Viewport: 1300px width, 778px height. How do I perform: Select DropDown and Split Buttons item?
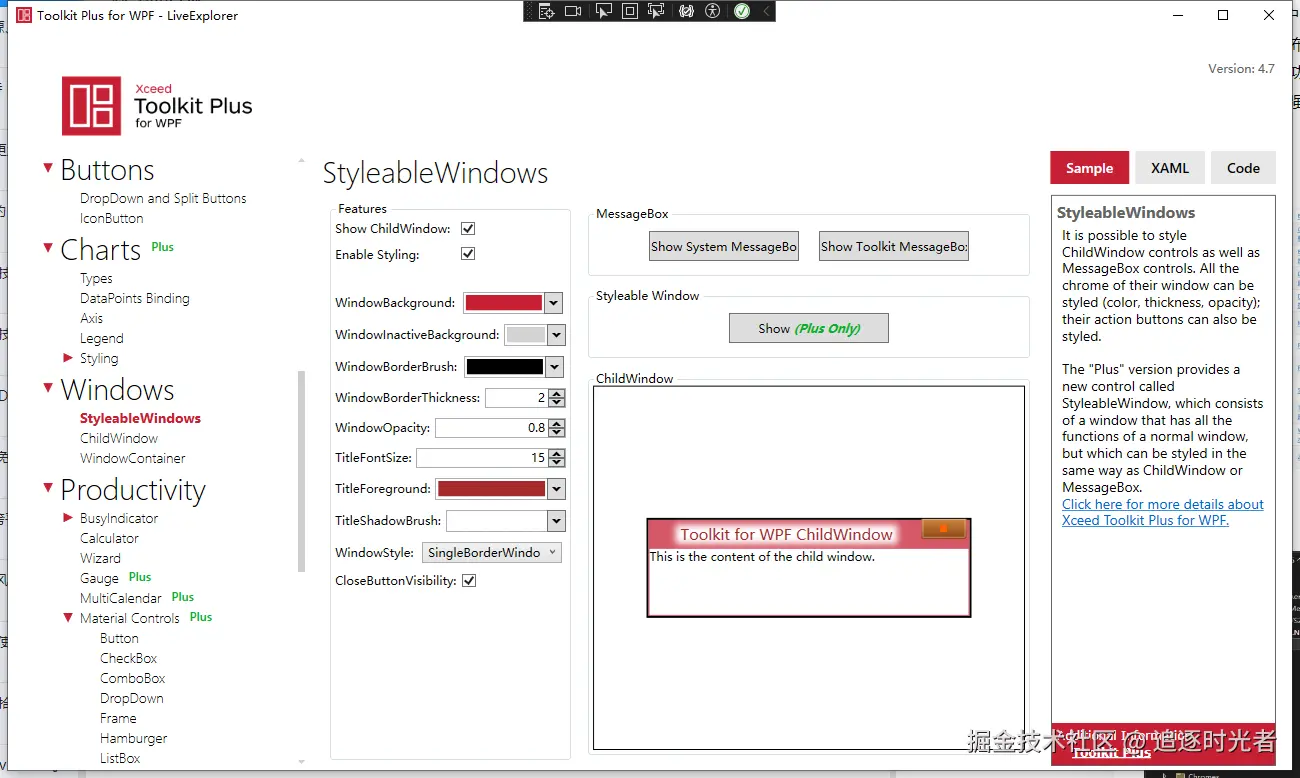point(163,198)
